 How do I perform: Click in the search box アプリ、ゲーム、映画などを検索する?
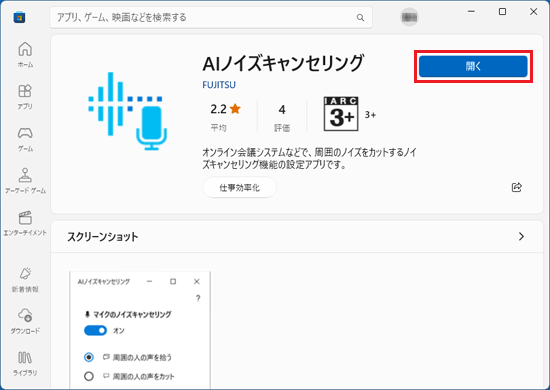tap(211, 17)
